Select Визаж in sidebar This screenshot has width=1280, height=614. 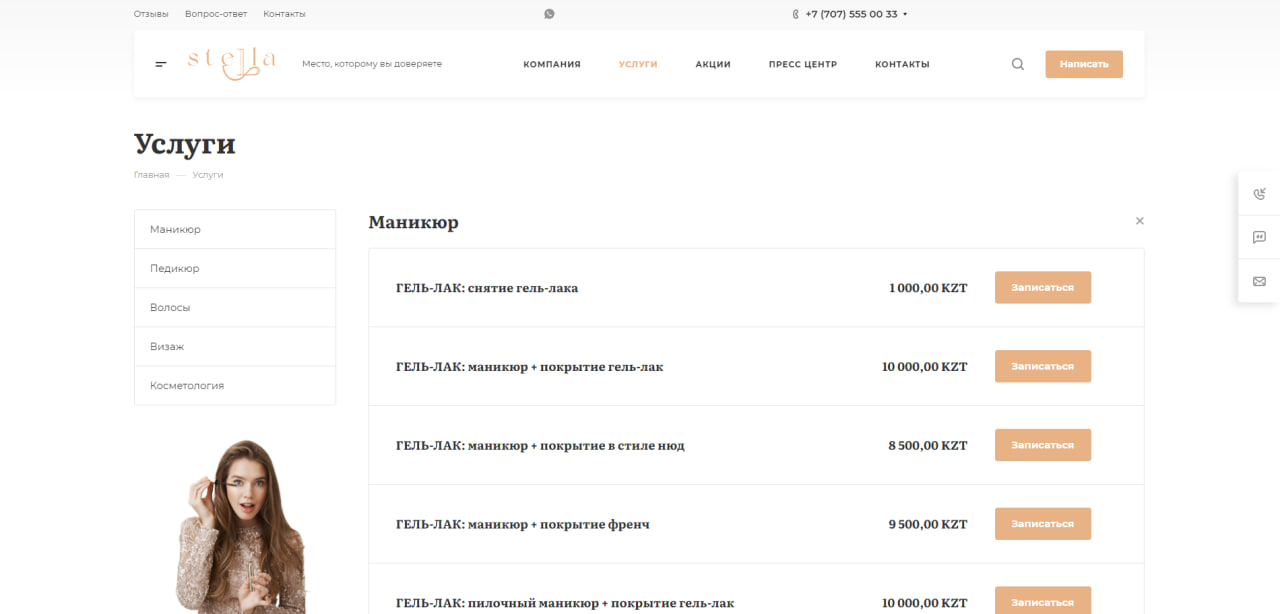[x=235, y=346]
